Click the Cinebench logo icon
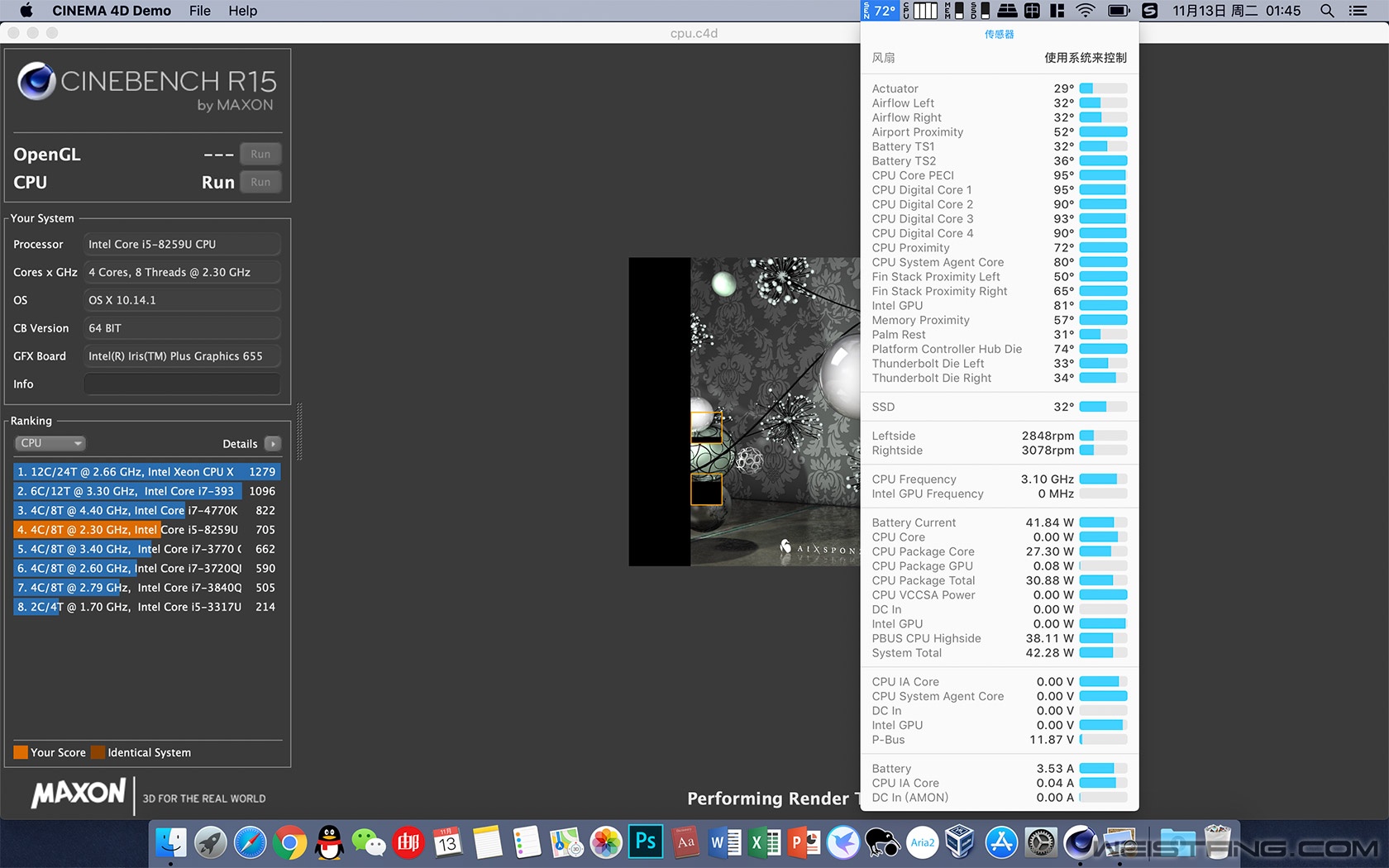 click(x=36, y=81)
